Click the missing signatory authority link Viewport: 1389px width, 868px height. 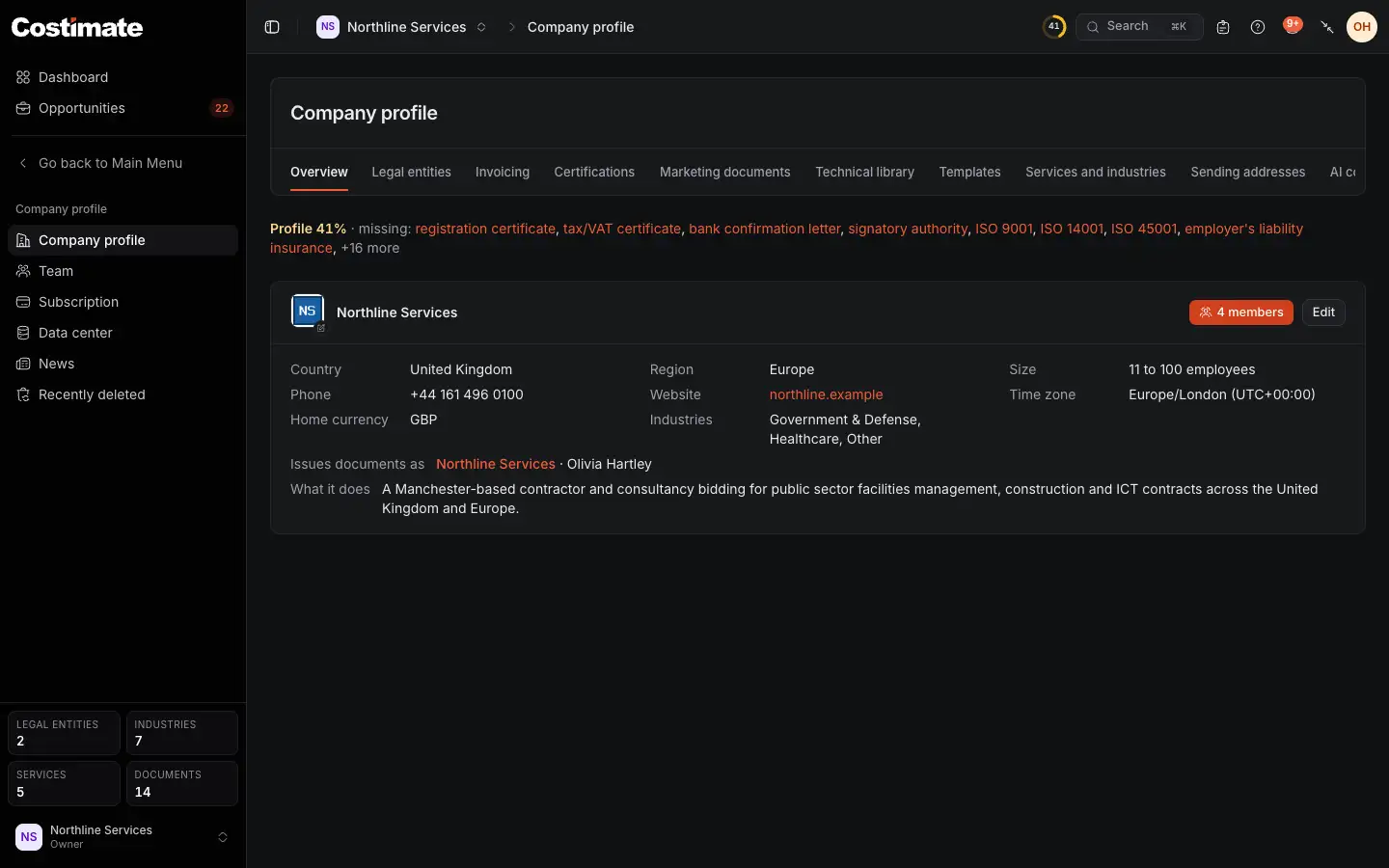click(908, 229)
